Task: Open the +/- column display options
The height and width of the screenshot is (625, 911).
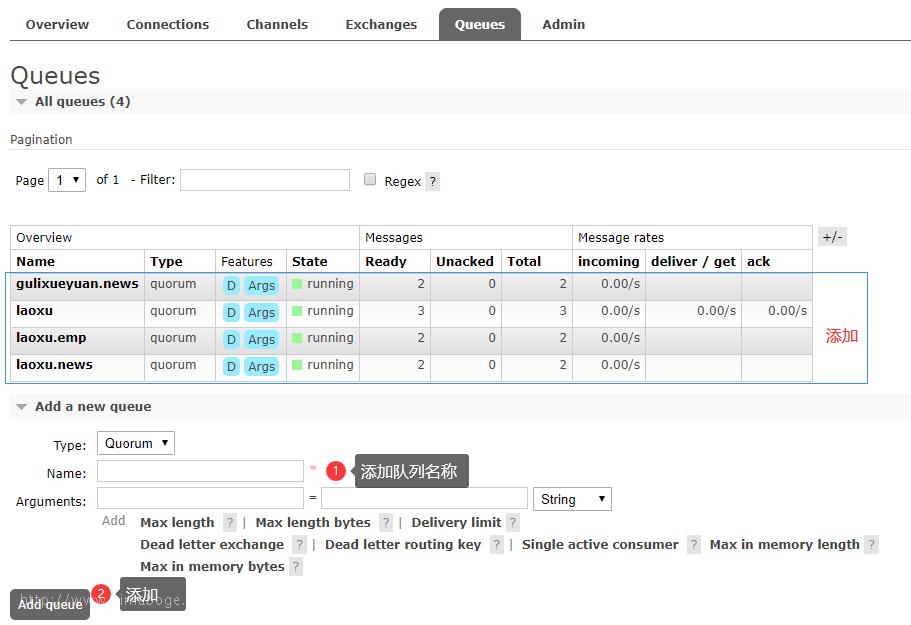Action: click(x=832, y=237)
